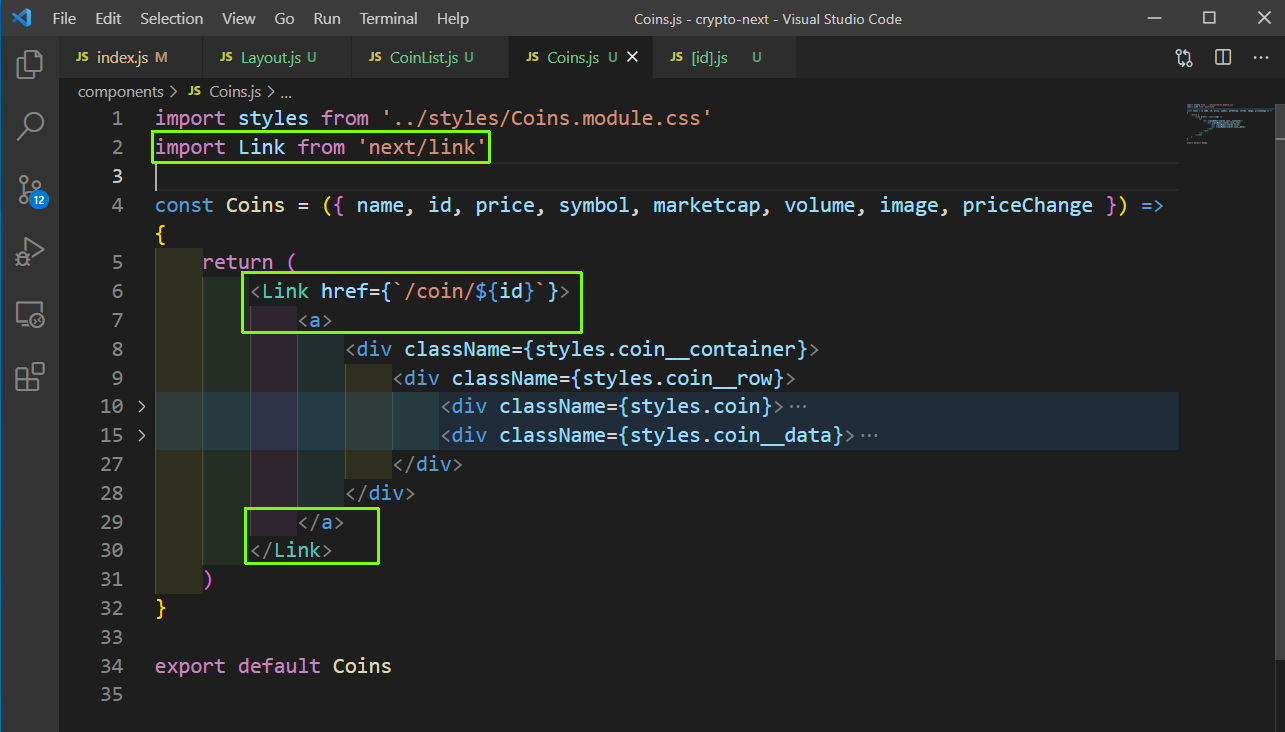
Task: Open the Help menu
Action: tap(452, 19)
